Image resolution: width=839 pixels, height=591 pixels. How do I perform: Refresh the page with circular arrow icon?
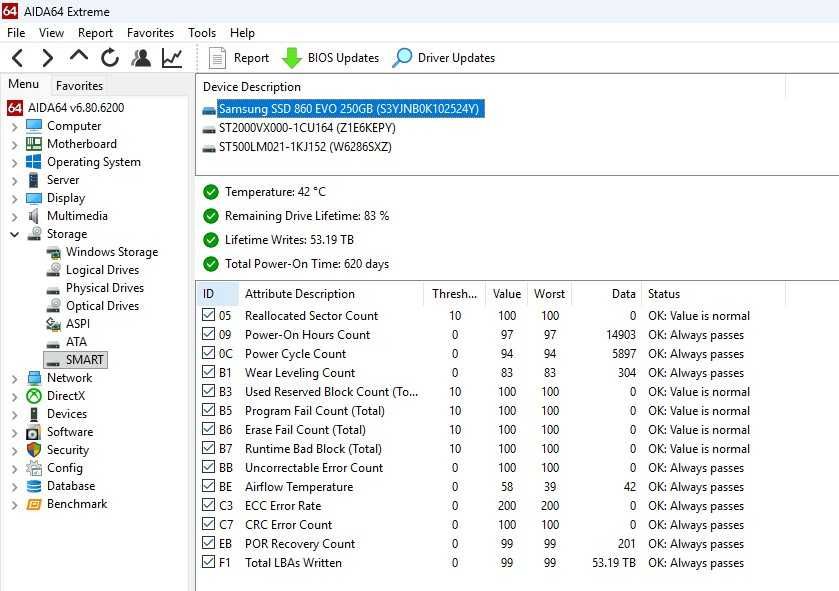point(110,58)
